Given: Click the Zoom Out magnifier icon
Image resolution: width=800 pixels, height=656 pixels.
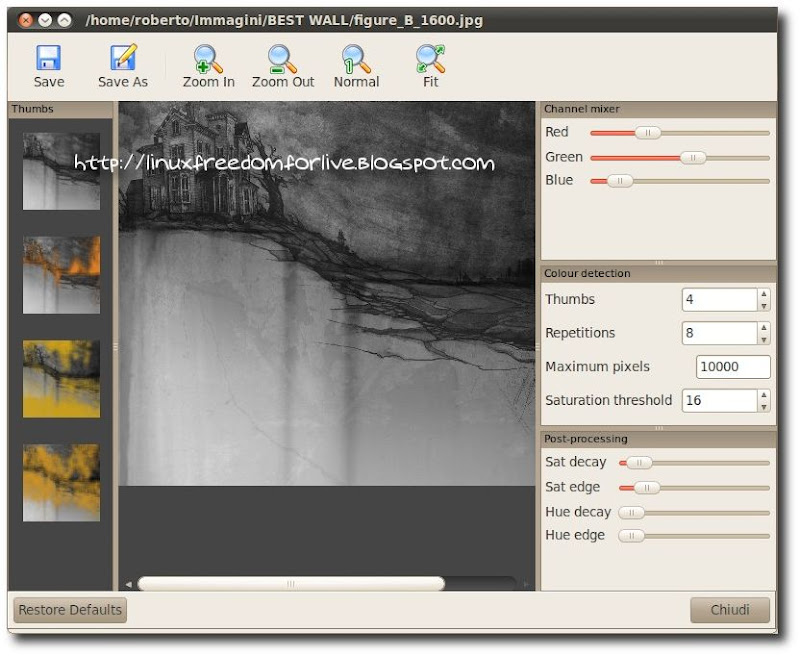Looking at the screenshot, I should (x=282, y=58).
